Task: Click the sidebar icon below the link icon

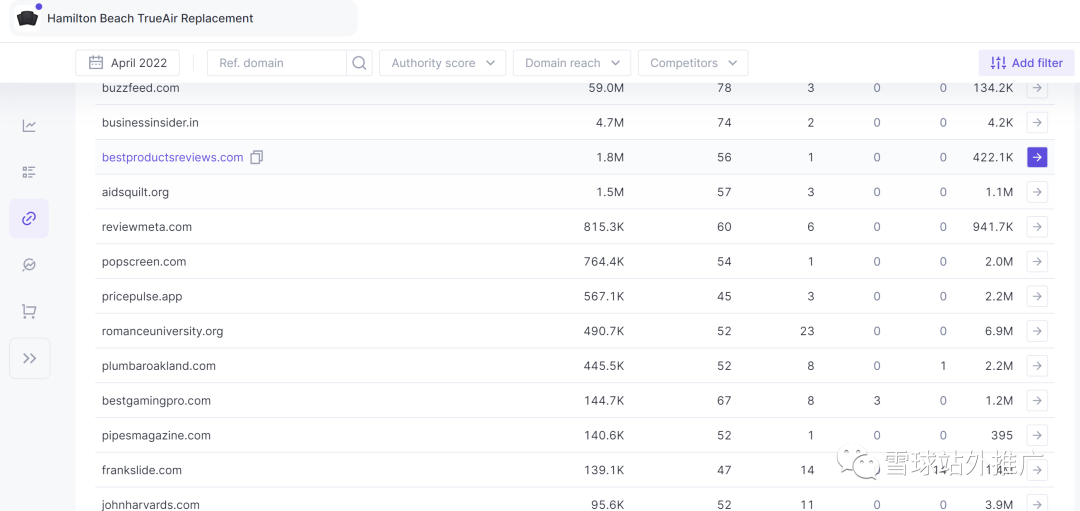Action: pos(29,265)
